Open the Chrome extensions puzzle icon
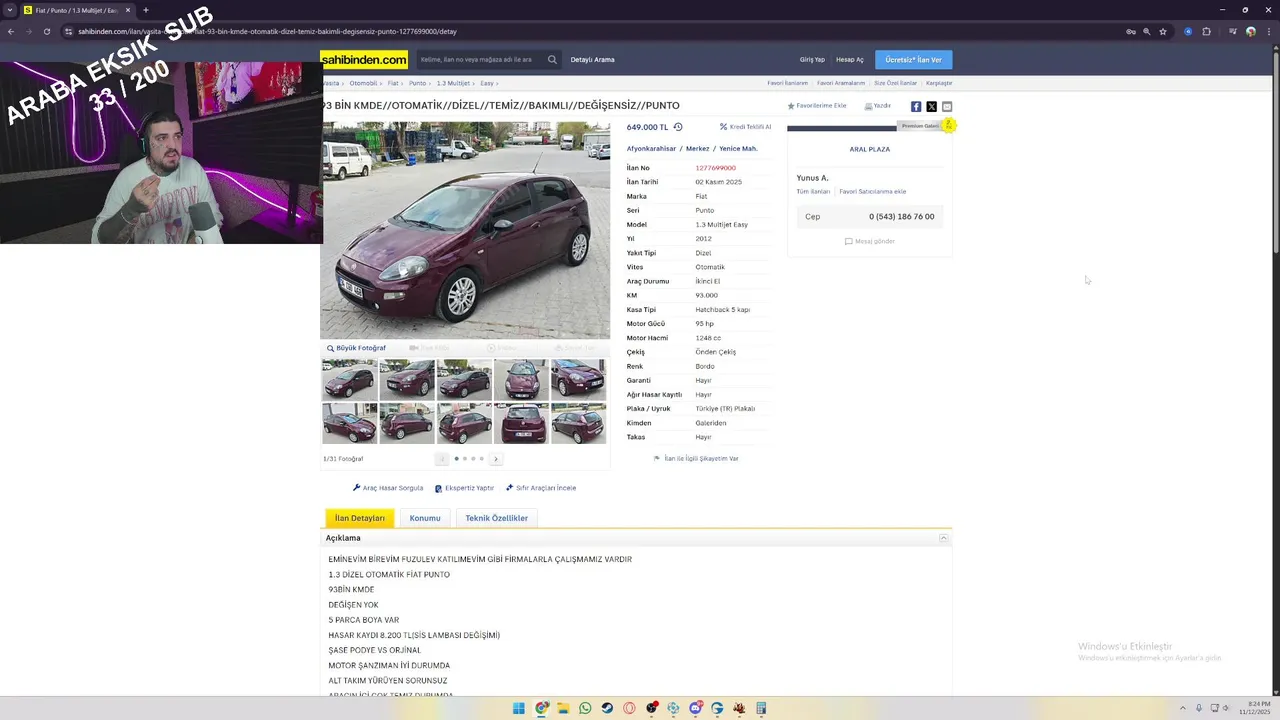This screenshot has width=1280, height=720. point(1207,31)
